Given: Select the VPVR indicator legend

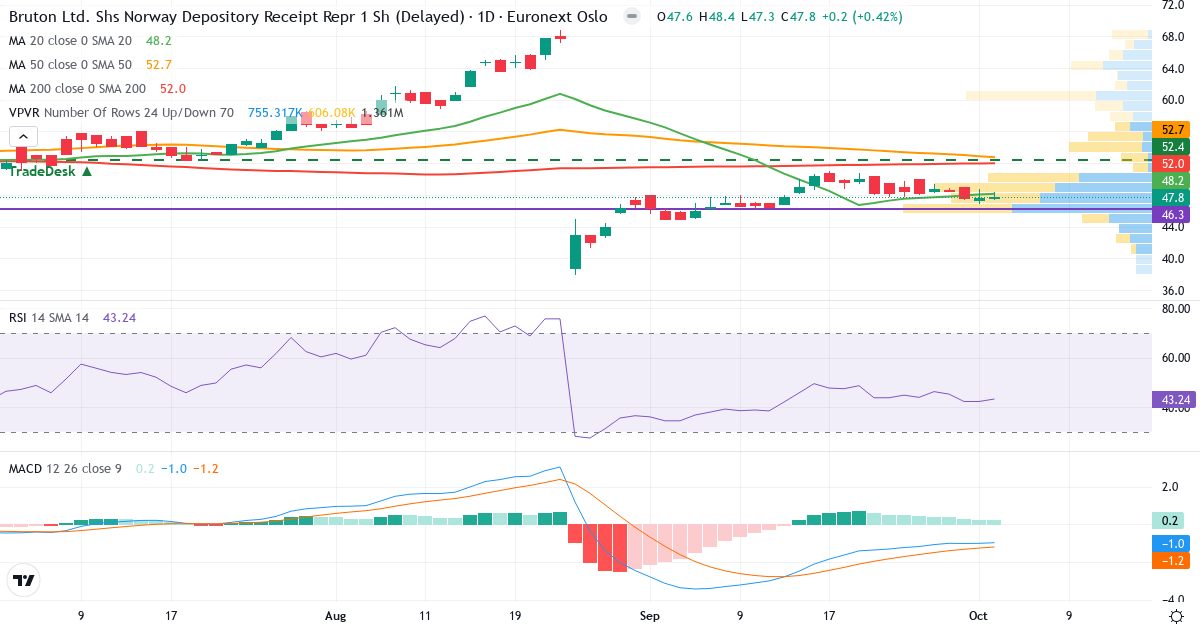Looking at the screenshot, I should [x=206, y=113].
